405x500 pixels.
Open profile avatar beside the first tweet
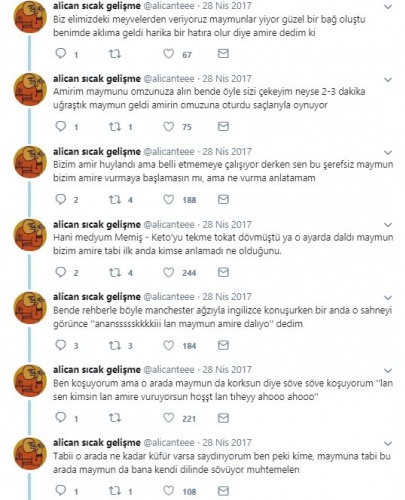click(30, 17)
